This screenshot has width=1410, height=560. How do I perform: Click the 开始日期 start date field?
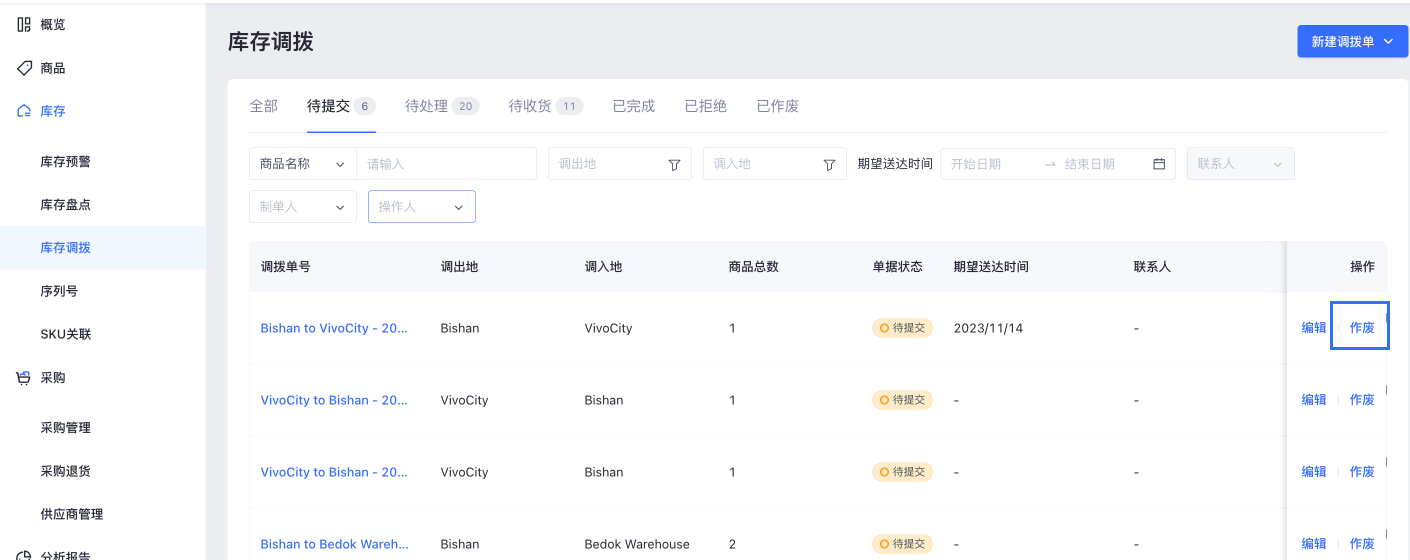pyautogui.click(x=990, y=164)
